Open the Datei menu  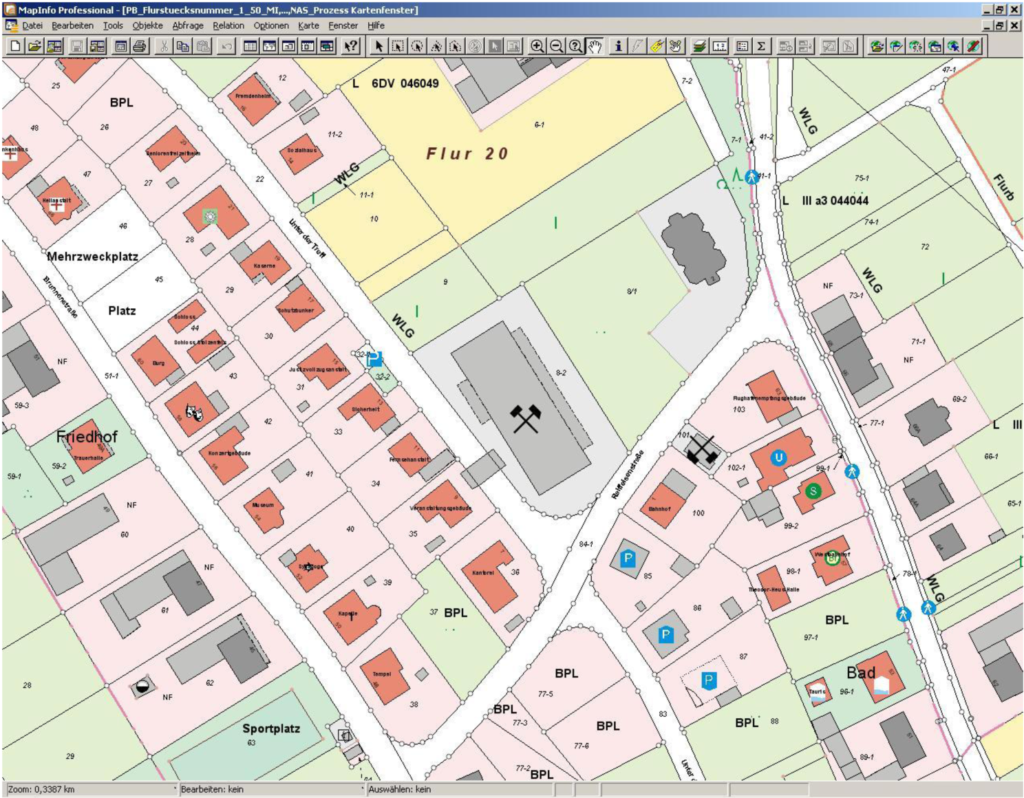tap(32, 24)
